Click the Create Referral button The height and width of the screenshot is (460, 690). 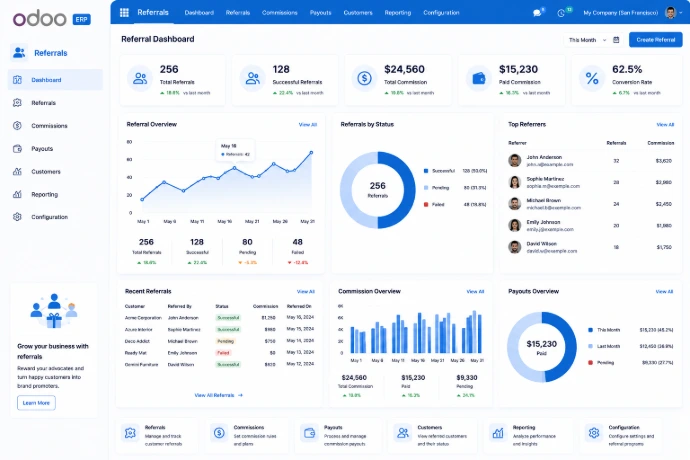[x=656, y=40]
